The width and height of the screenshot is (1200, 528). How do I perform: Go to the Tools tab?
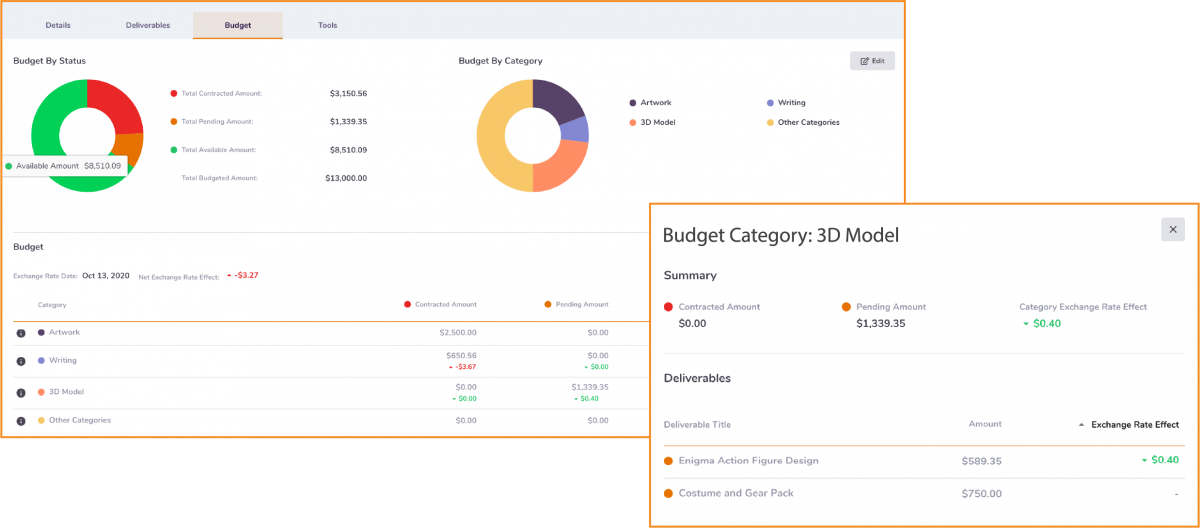[x=327, y=25]
